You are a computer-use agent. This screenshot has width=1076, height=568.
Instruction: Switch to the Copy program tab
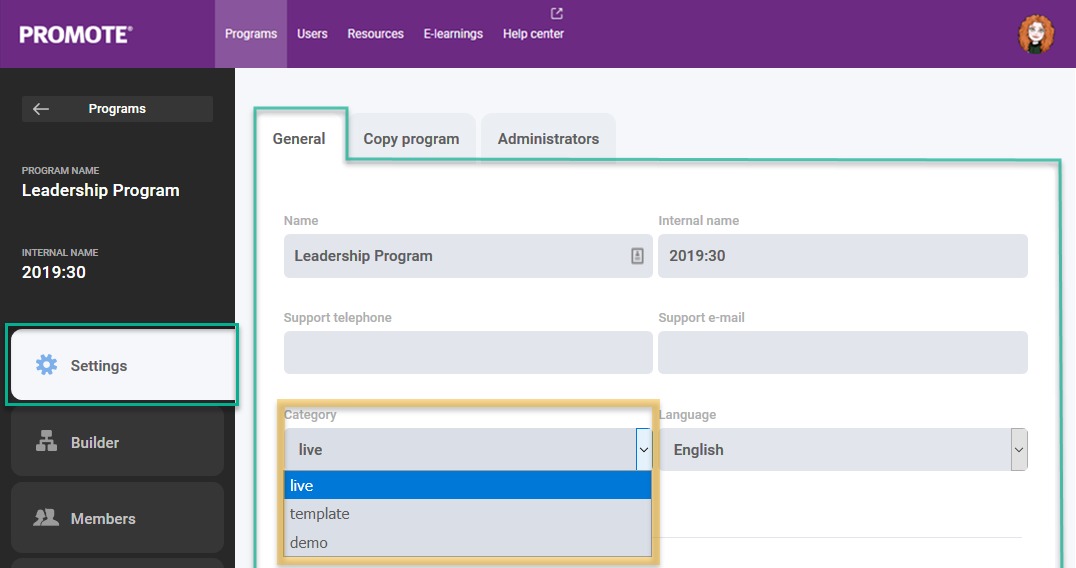(x=411, y=139)
